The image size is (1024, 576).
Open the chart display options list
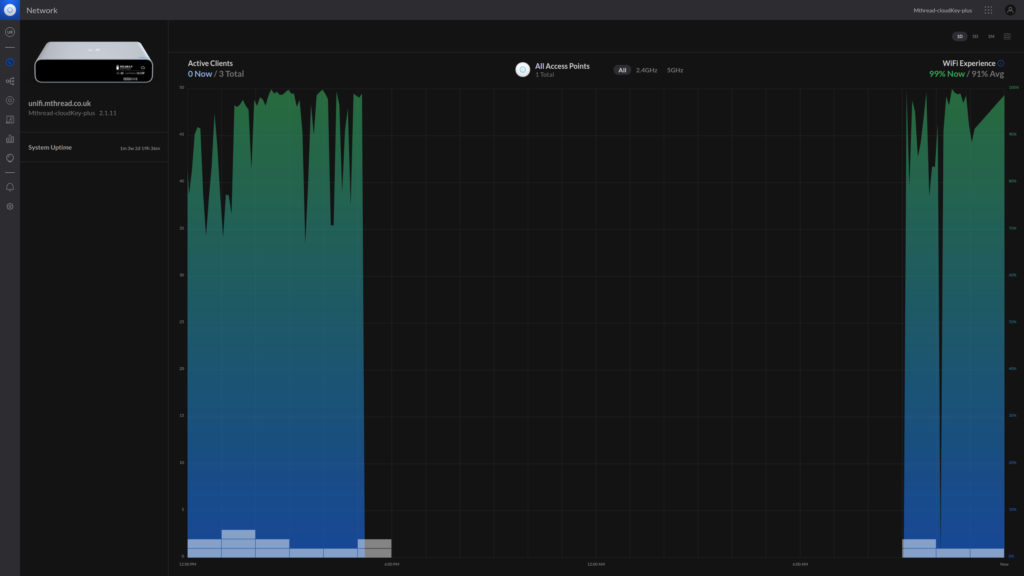pos(1007,36)
